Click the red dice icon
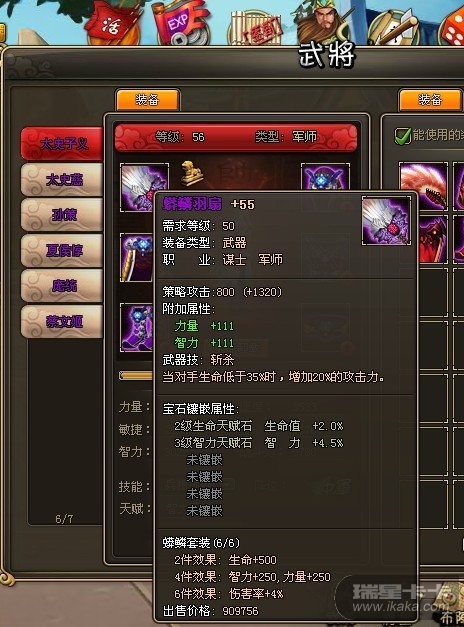Screen dimensions: 464x627 (x=452, y=29)
